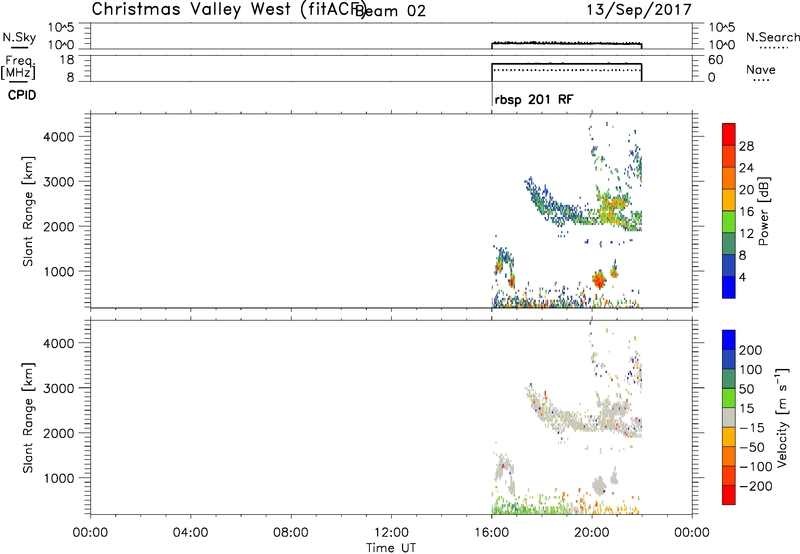Click the '200' velocity scale value
Image resolution: width=800 pixels, height=554 pixels.
coord(751,350)
